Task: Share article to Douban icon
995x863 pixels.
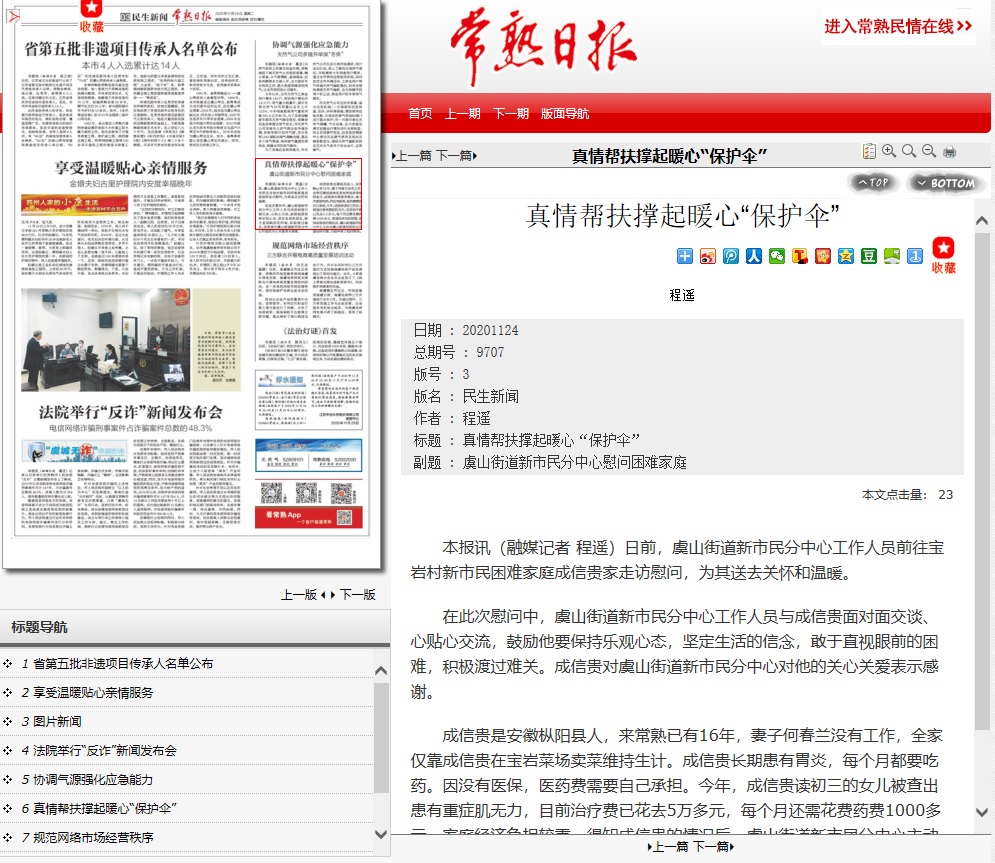Action: point(869,256)
